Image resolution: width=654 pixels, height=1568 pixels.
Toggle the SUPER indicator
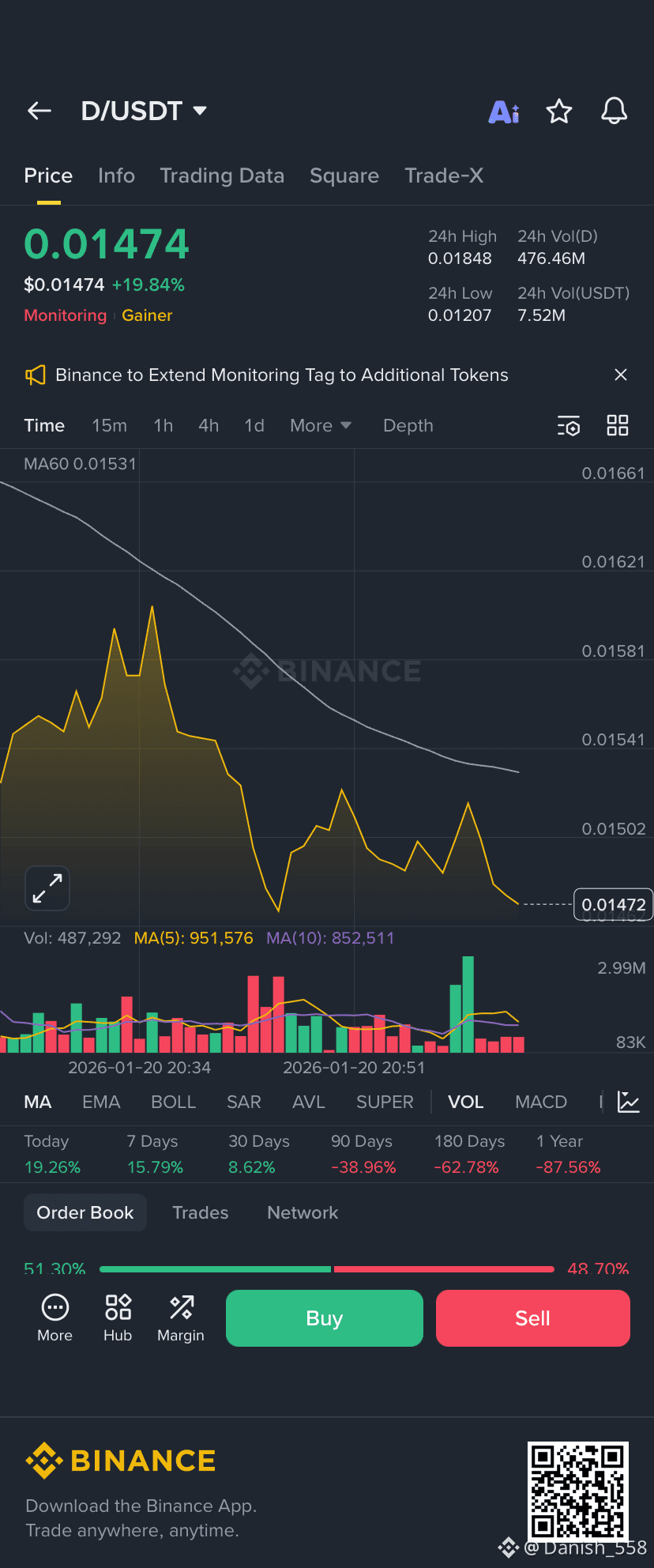point(385,1101)
